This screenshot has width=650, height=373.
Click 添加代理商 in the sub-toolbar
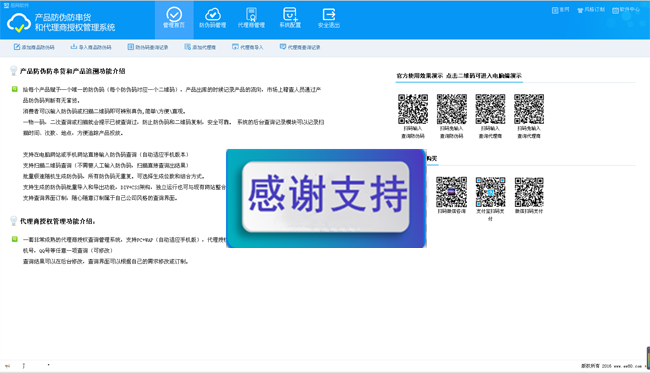[x=200, y=47]
